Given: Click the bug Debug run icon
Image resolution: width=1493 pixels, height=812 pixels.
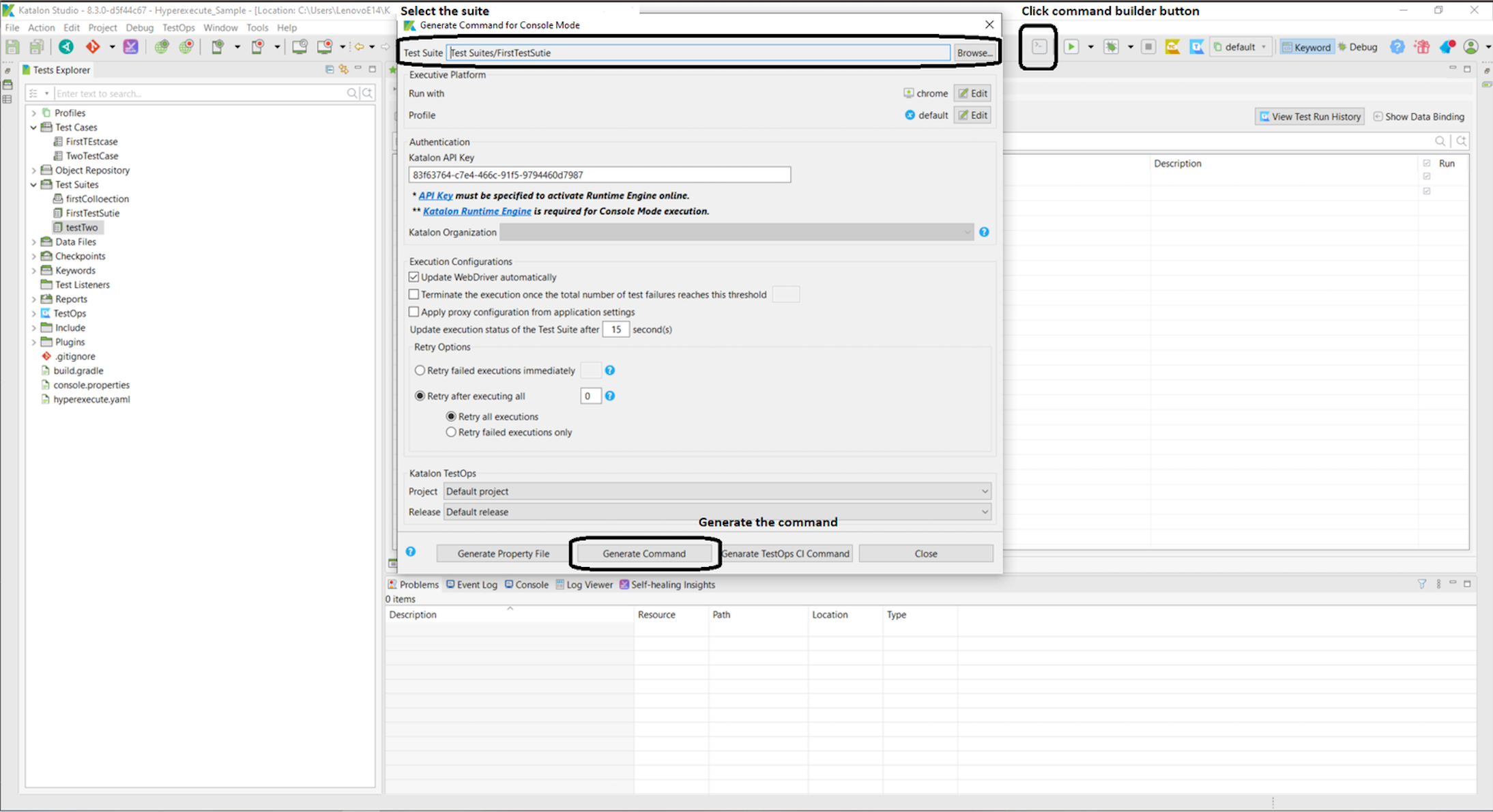Looking at the screenshot, I should (x=1112, y=46).
